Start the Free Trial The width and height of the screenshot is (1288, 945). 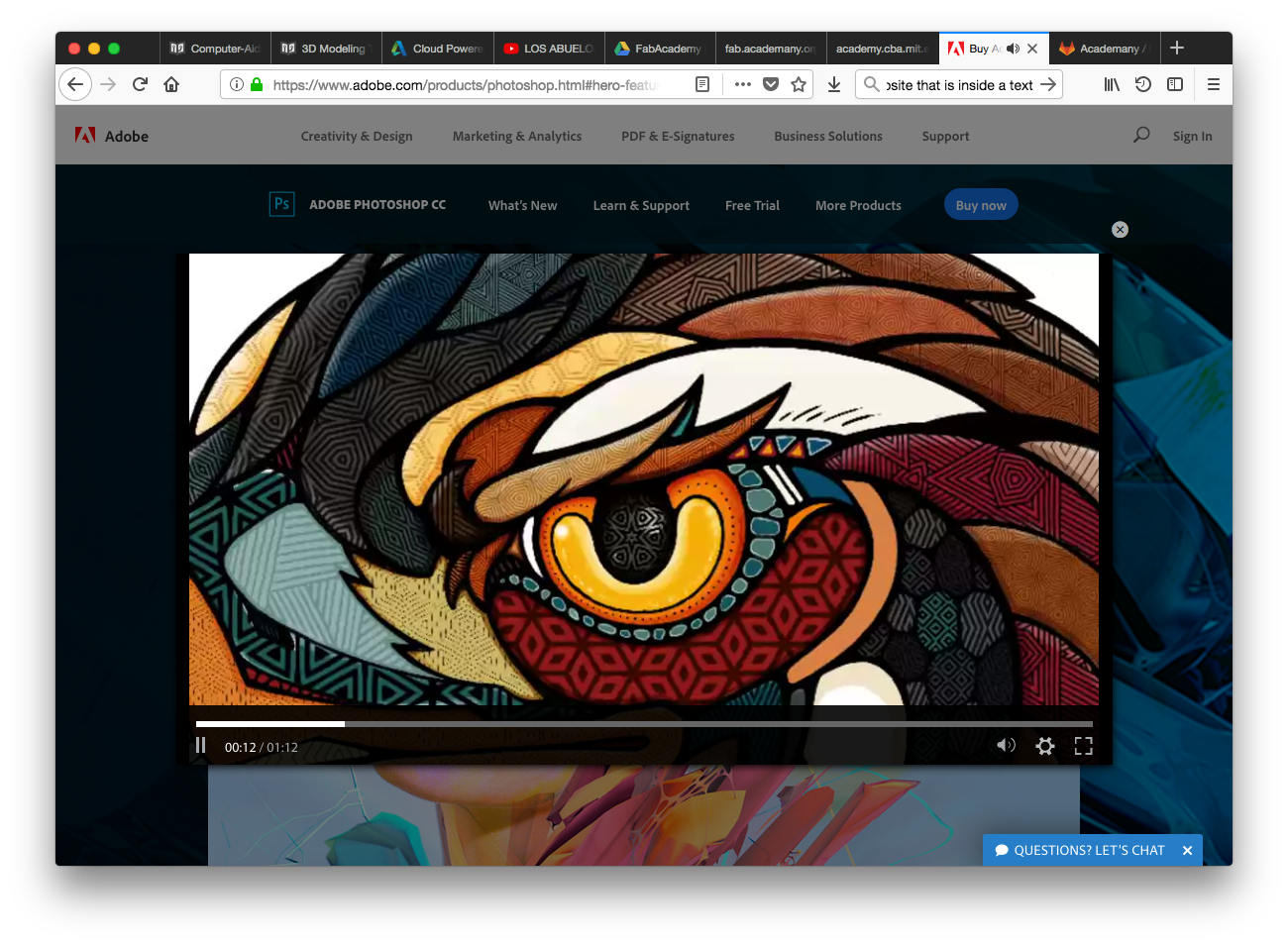pyautogui.click(x=752, y=206)
